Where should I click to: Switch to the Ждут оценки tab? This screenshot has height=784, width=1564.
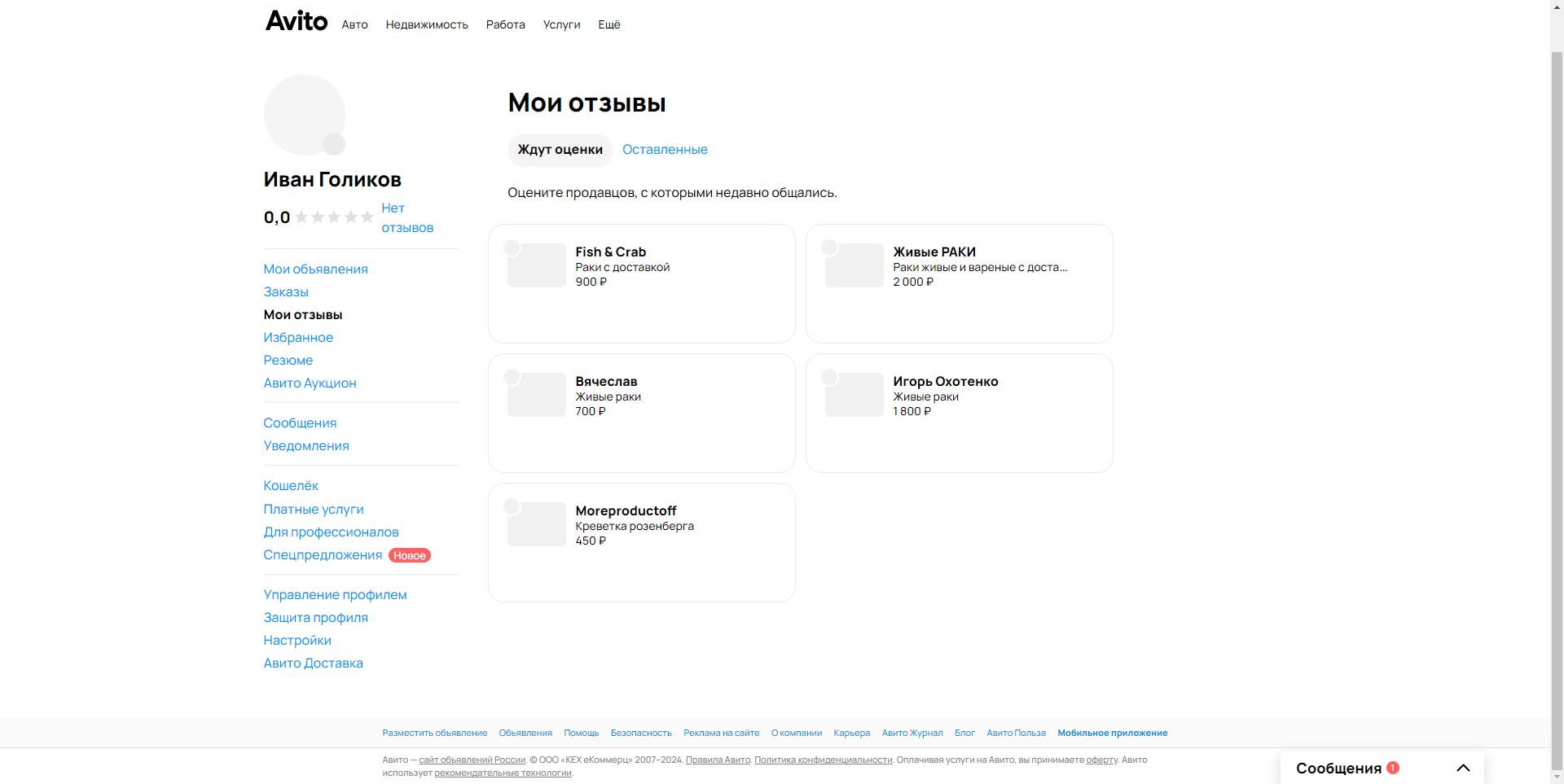click(560, 150)
